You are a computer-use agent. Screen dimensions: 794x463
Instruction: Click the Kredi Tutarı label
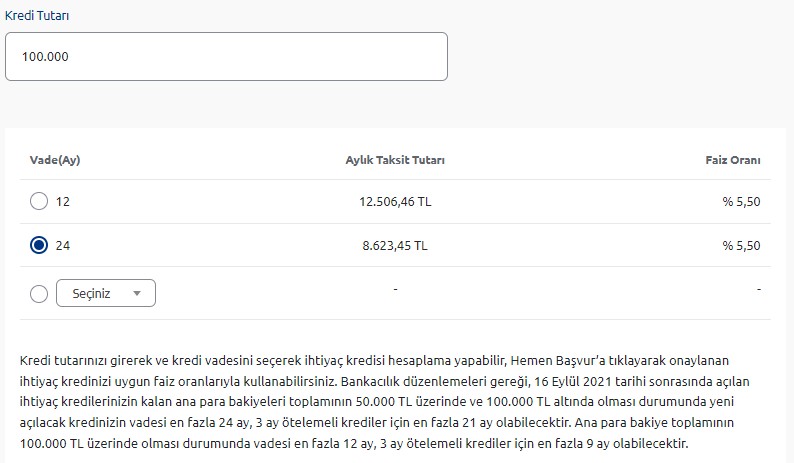(37, 15)
